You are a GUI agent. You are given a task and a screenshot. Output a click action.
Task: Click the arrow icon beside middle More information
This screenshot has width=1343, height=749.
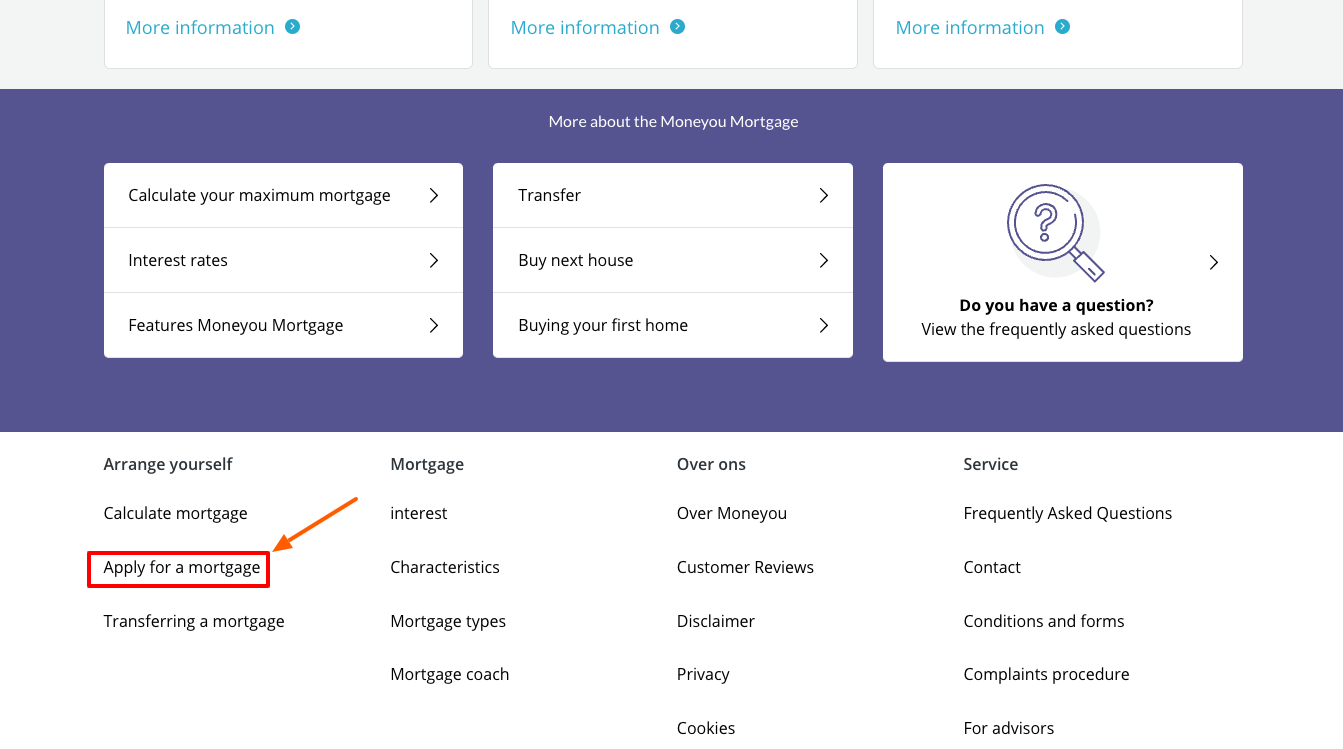677,27
